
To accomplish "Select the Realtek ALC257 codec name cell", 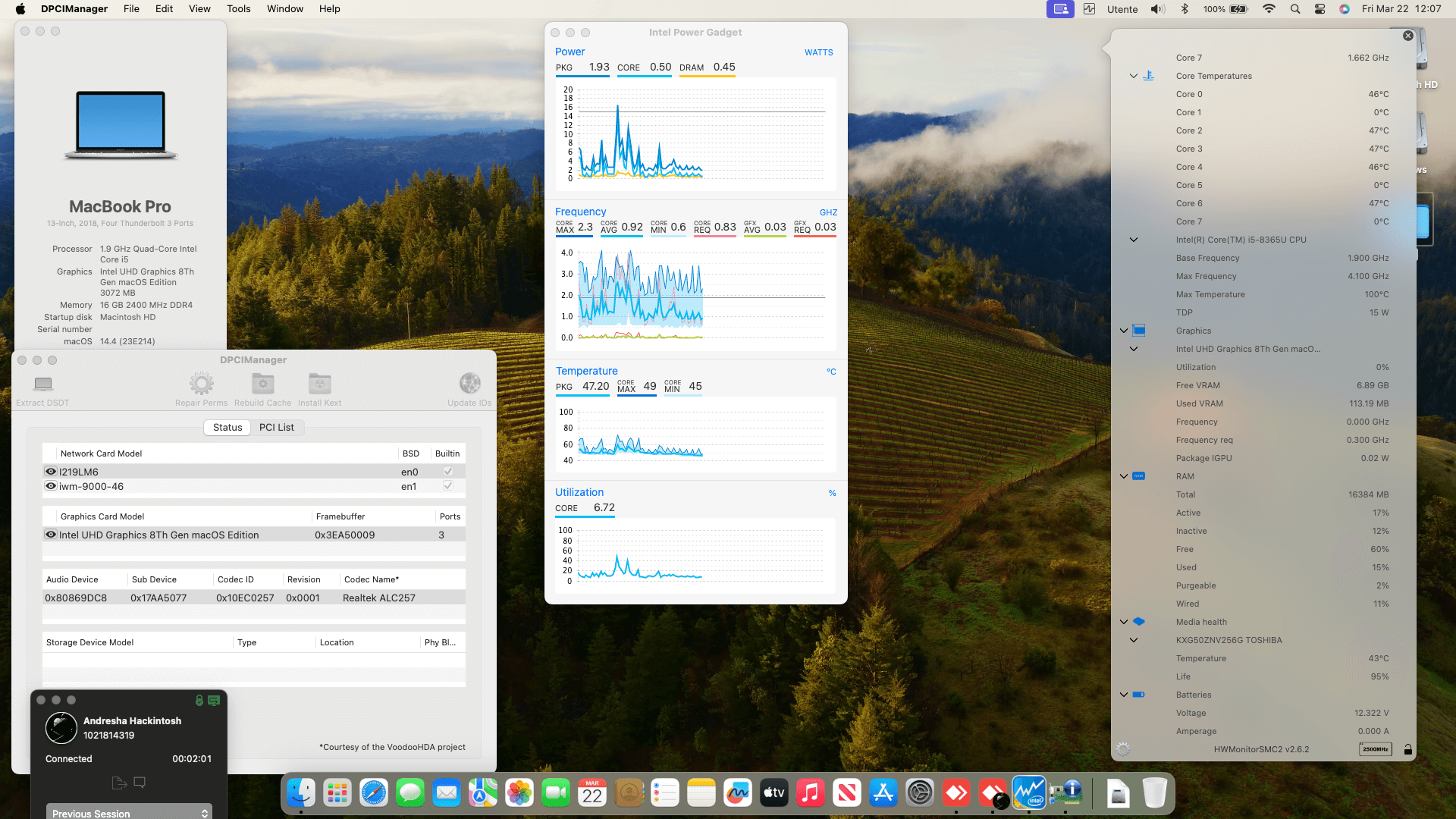I will pyautogui.click(x=379, y=598).
